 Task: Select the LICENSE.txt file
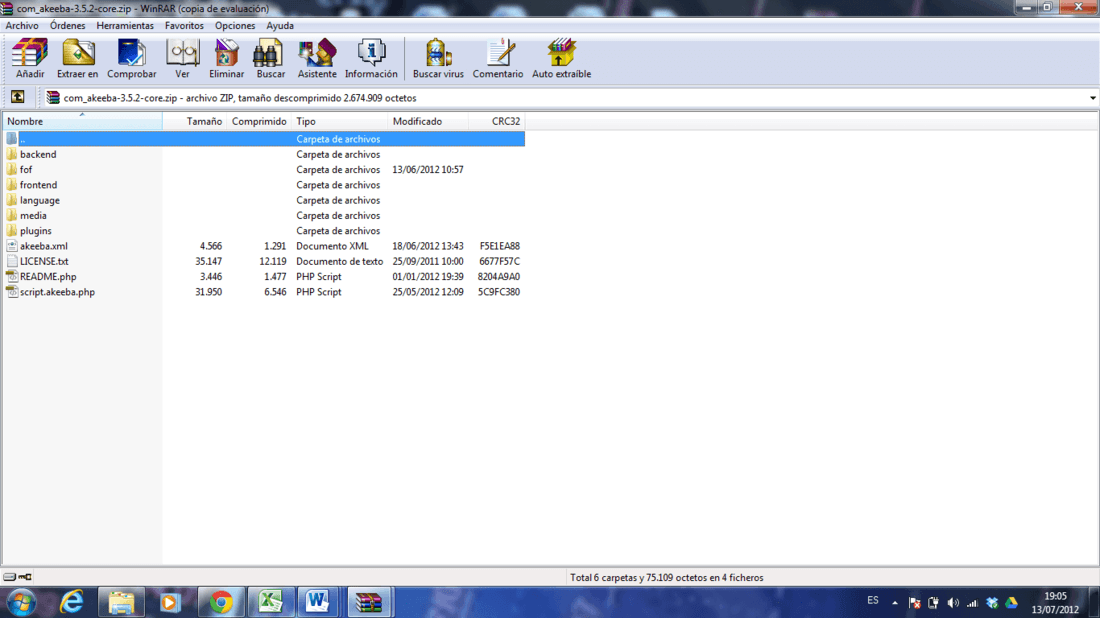(44, 262)
